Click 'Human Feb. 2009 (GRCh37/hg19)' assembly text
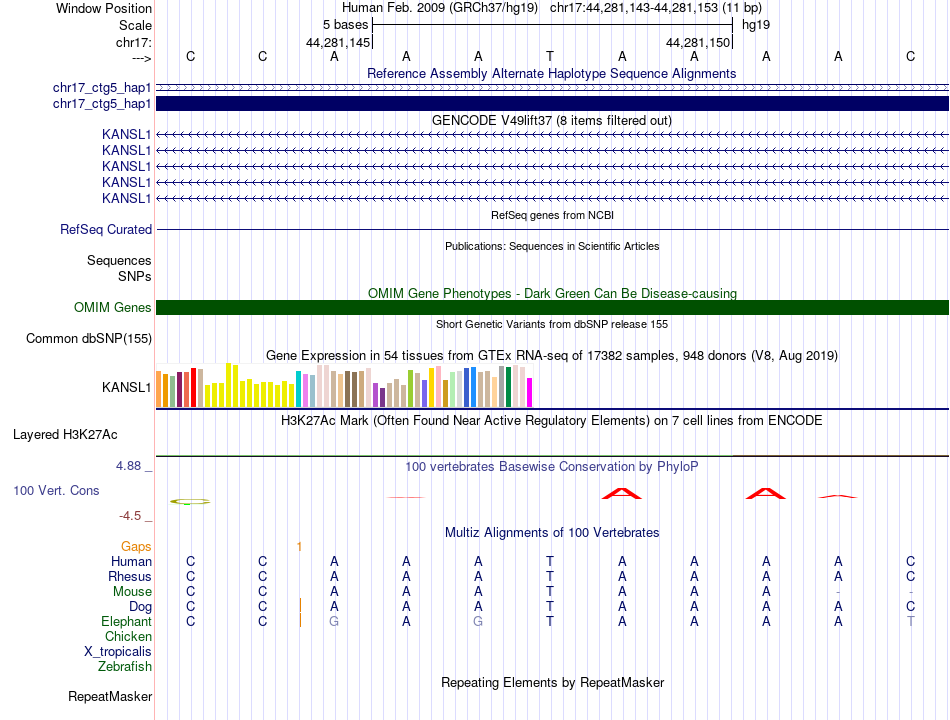Screen dimensions: 950x720 (440, 8)
